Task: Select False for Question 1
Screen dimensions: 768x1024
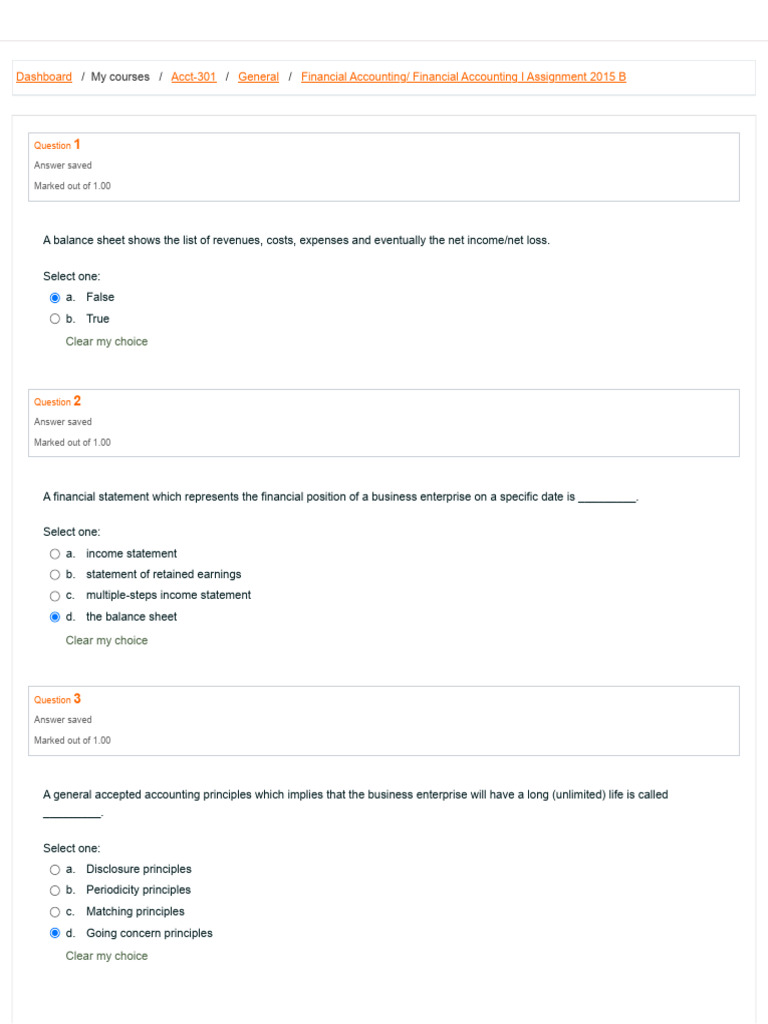Action: coord(55,298)
